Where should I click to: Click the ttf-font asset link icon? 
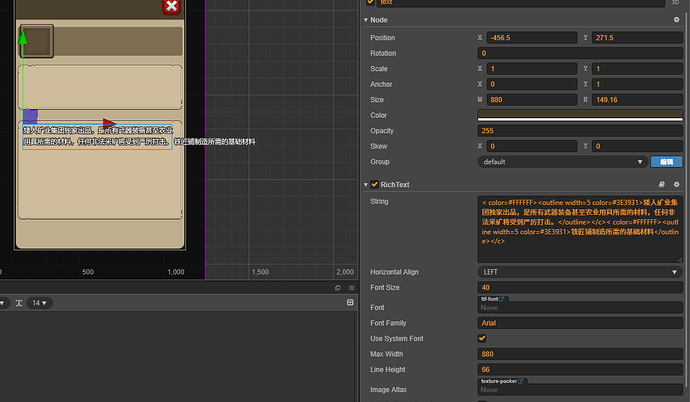click(501, 299)
